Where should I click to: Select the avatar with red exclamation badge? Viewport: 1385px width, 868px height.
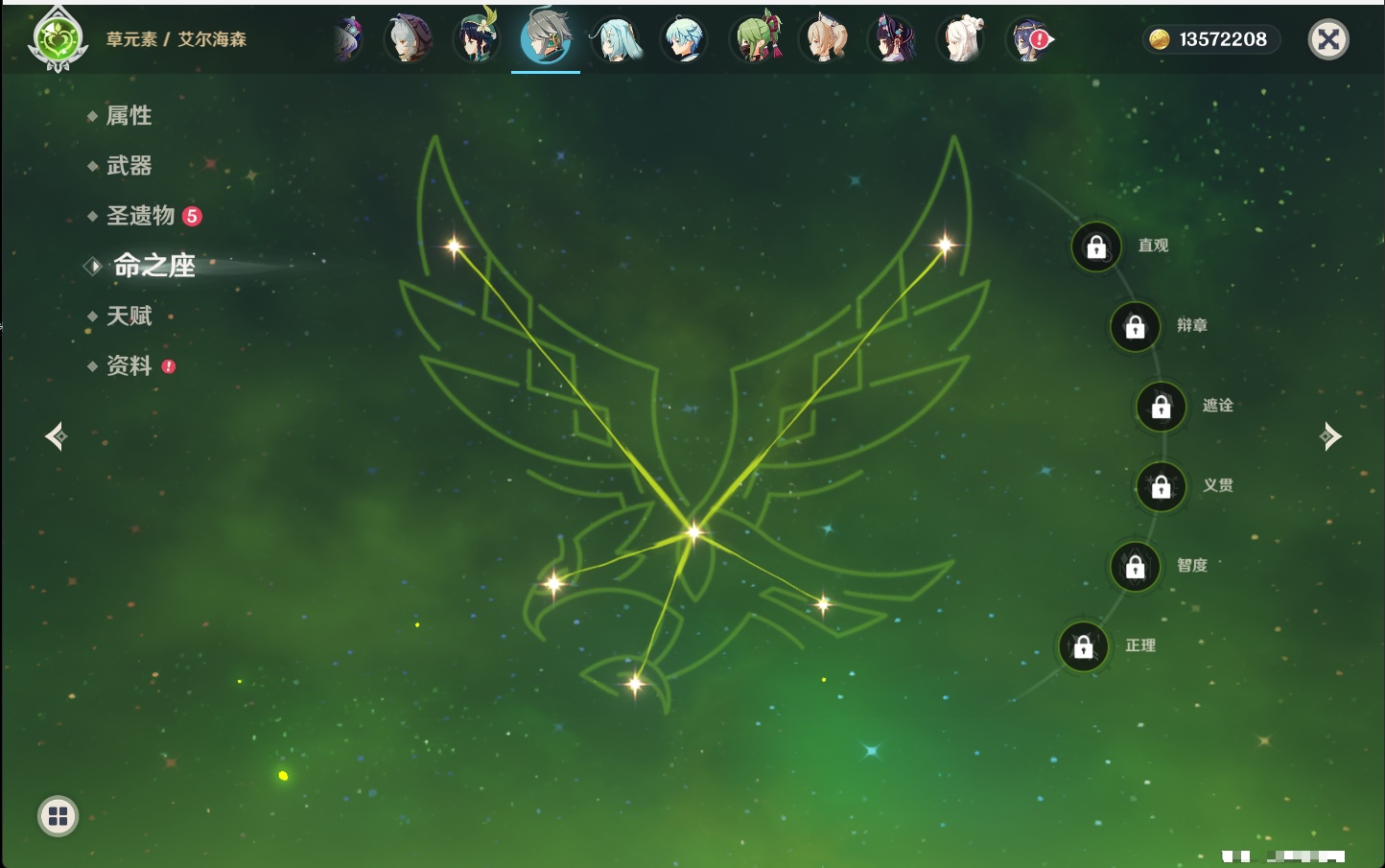1029,39
